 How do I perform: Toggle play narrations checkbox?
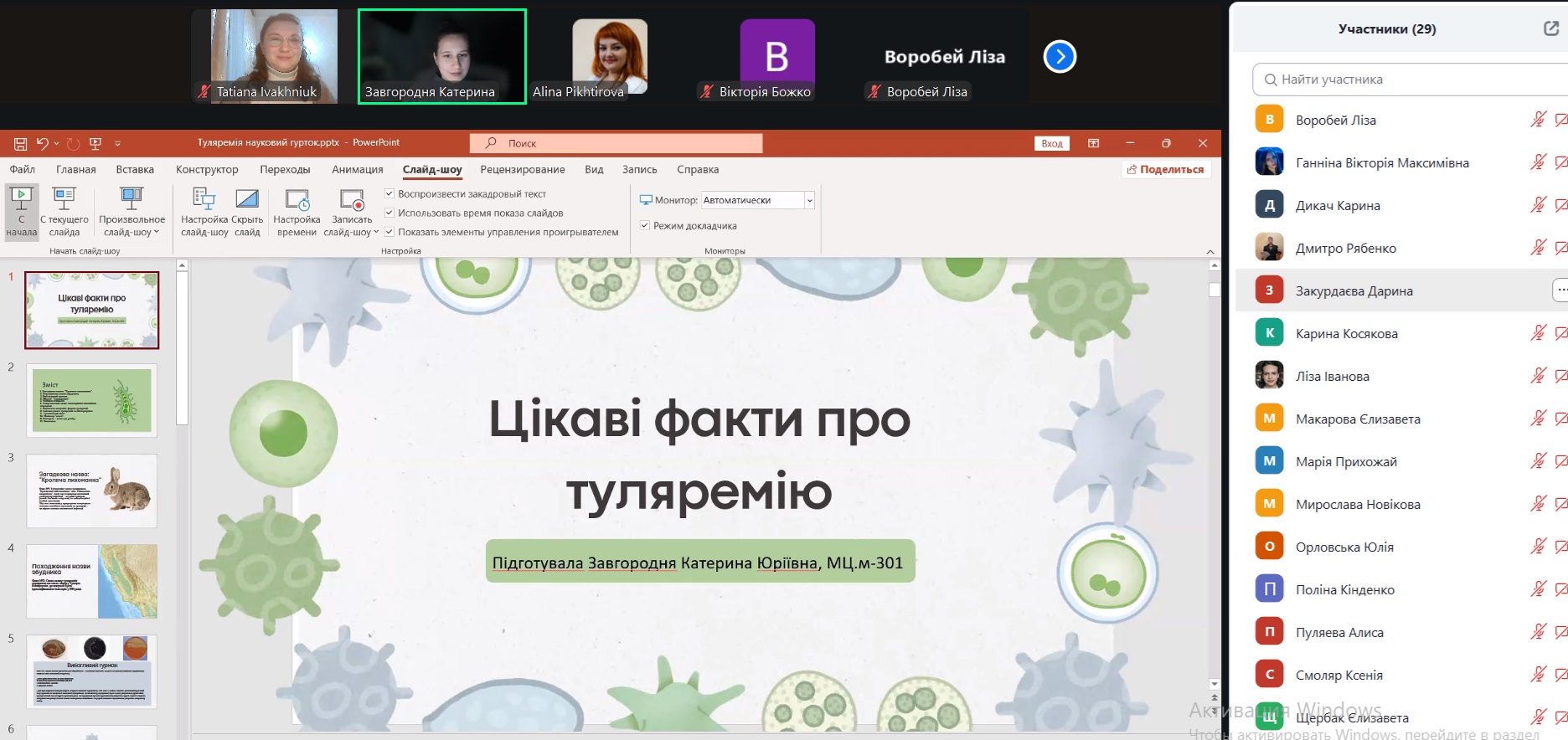pyautogui.click(x=389, y=193)
